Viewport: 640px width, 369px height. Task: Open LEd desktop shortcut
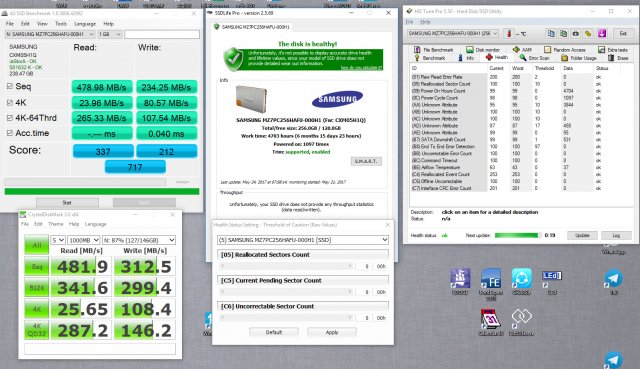coord(552,276)
